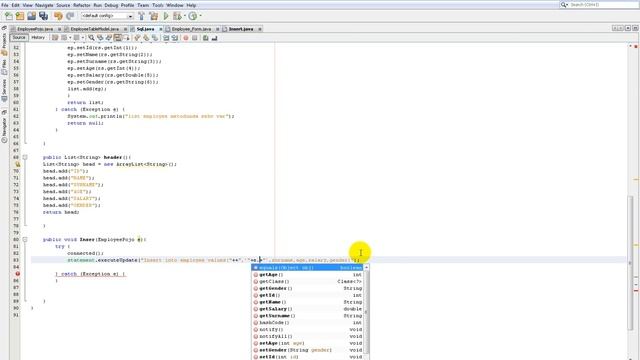Click the Redo arrow icon
640x360 pixels.
(70, 16)
